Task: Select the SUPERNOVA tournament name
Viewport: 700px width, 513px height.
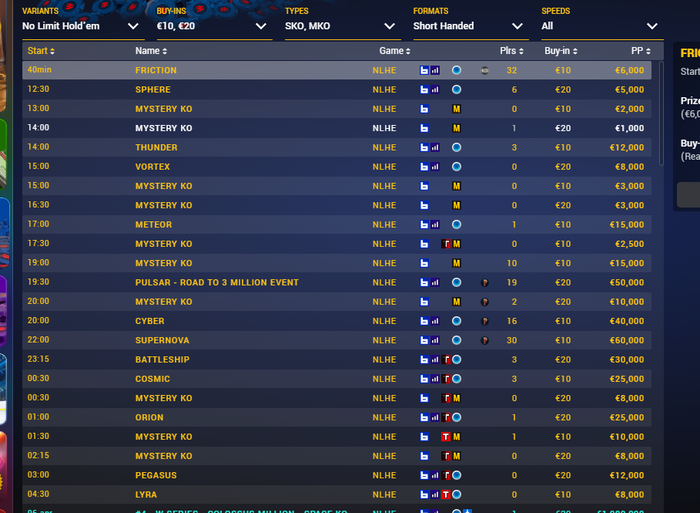Action: point(162,340)
